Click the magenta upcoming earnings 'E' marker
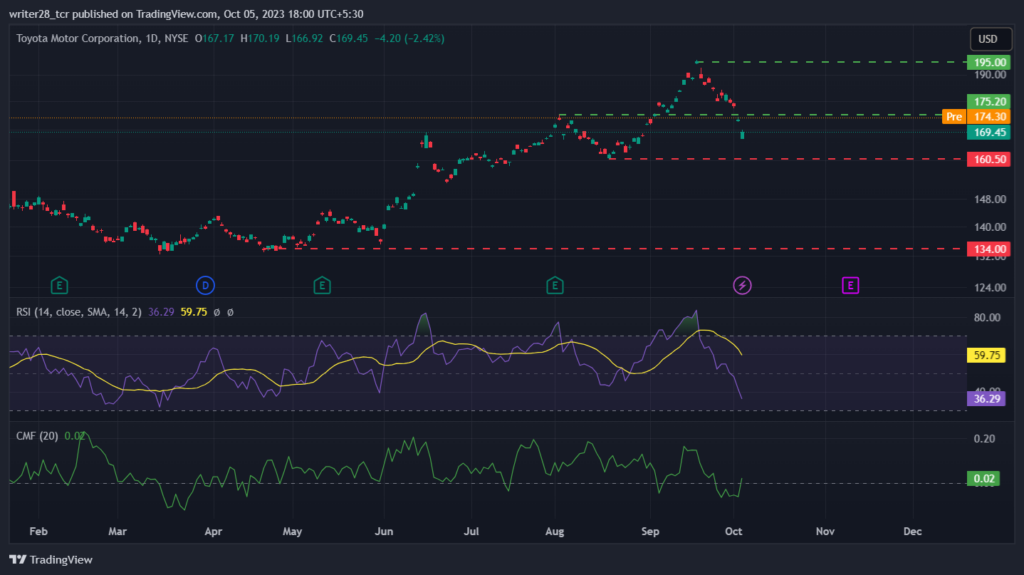1024x575 pixels. 850,286
